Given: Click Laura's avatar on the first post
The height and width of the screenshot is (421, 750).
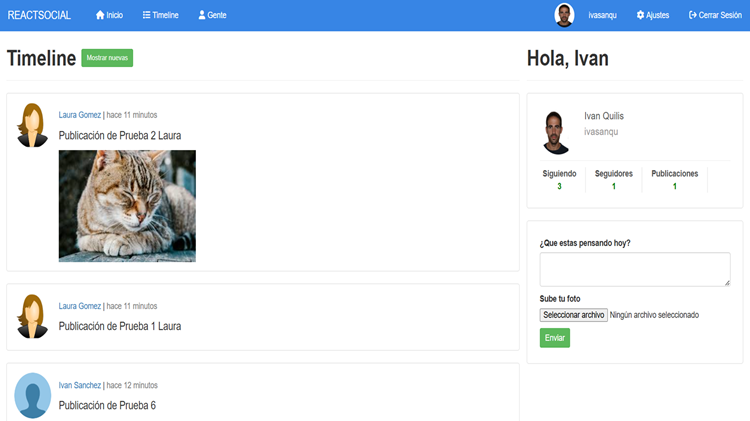Looking at the screenshot, I should pos(32,126).
